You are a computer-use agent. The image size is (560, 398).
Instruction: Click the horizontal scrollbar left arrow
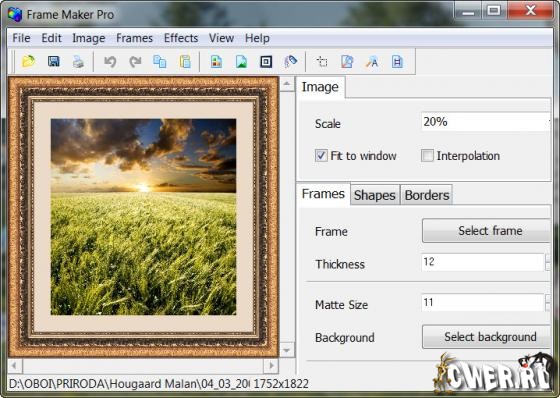coord(15,365)
